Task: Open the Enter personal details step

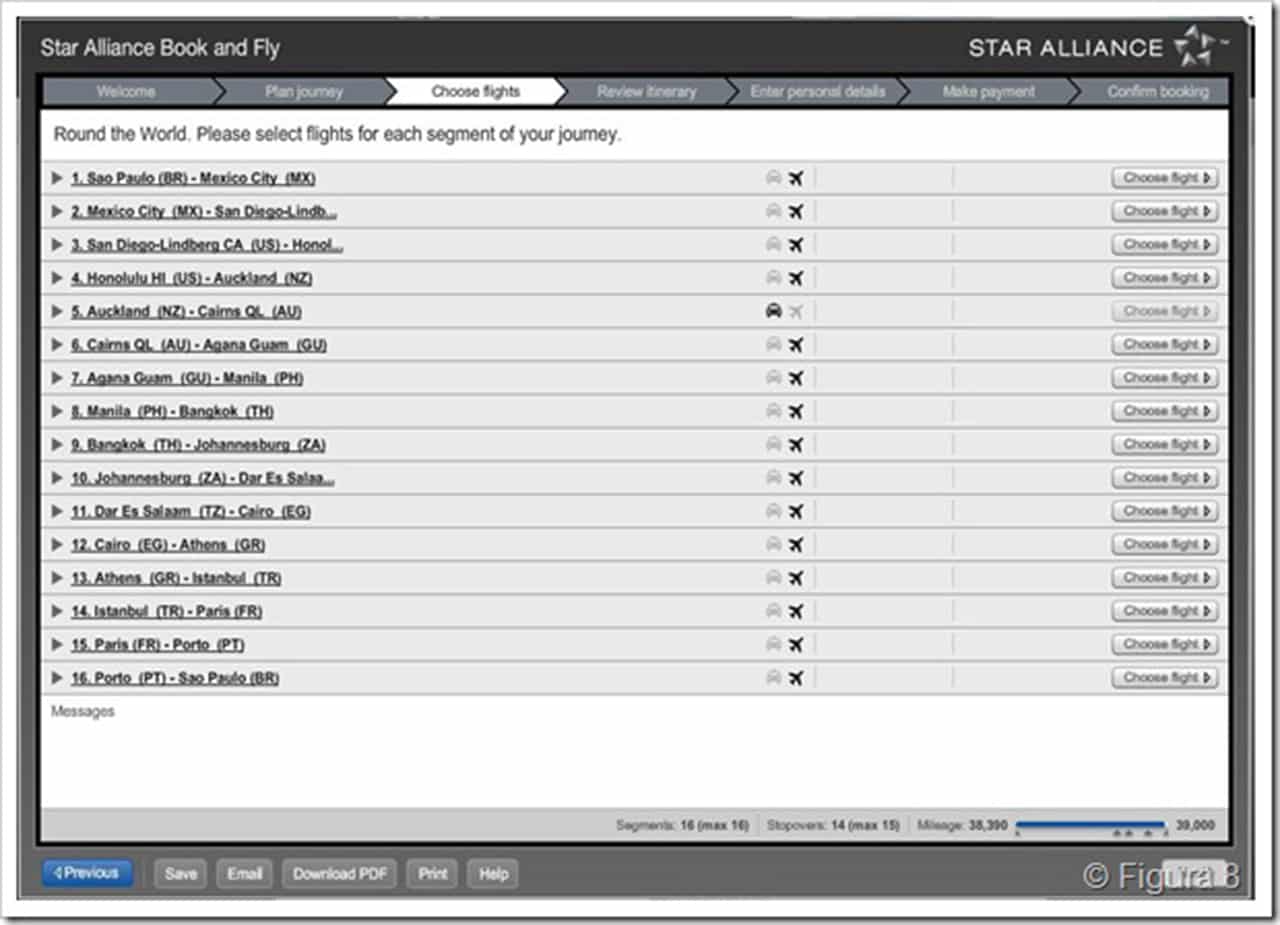Action: [x=818, y=91]
